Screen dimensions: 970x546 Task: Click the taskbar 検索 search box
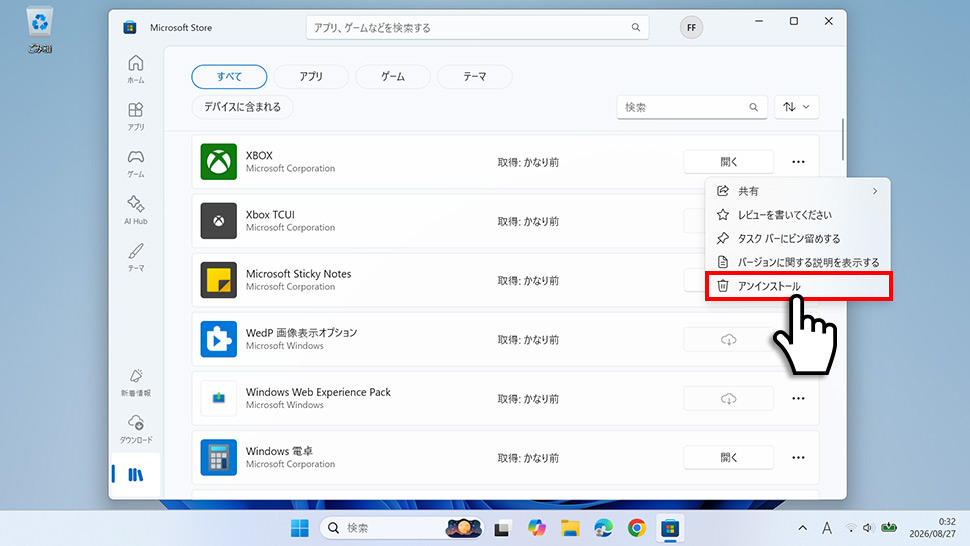pyautogui.click(x=402, y=528)
